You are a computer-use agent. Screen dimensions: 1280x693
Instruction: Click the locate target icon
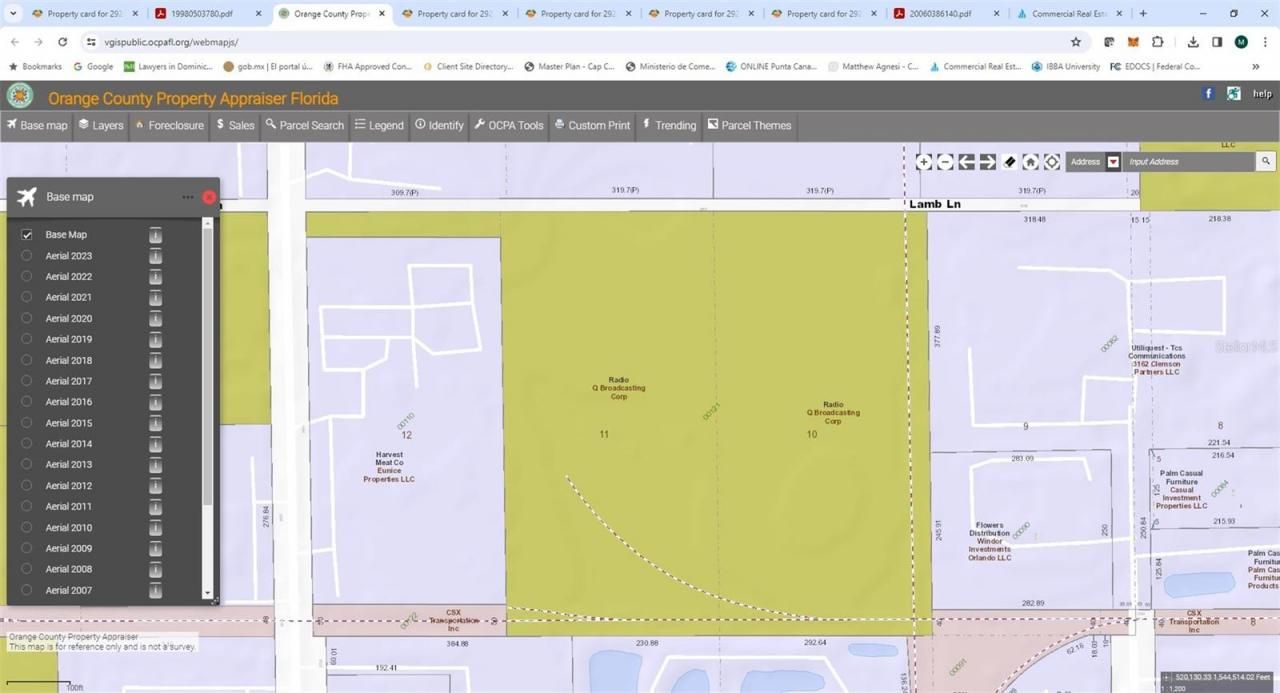[x=1052, y=162]
